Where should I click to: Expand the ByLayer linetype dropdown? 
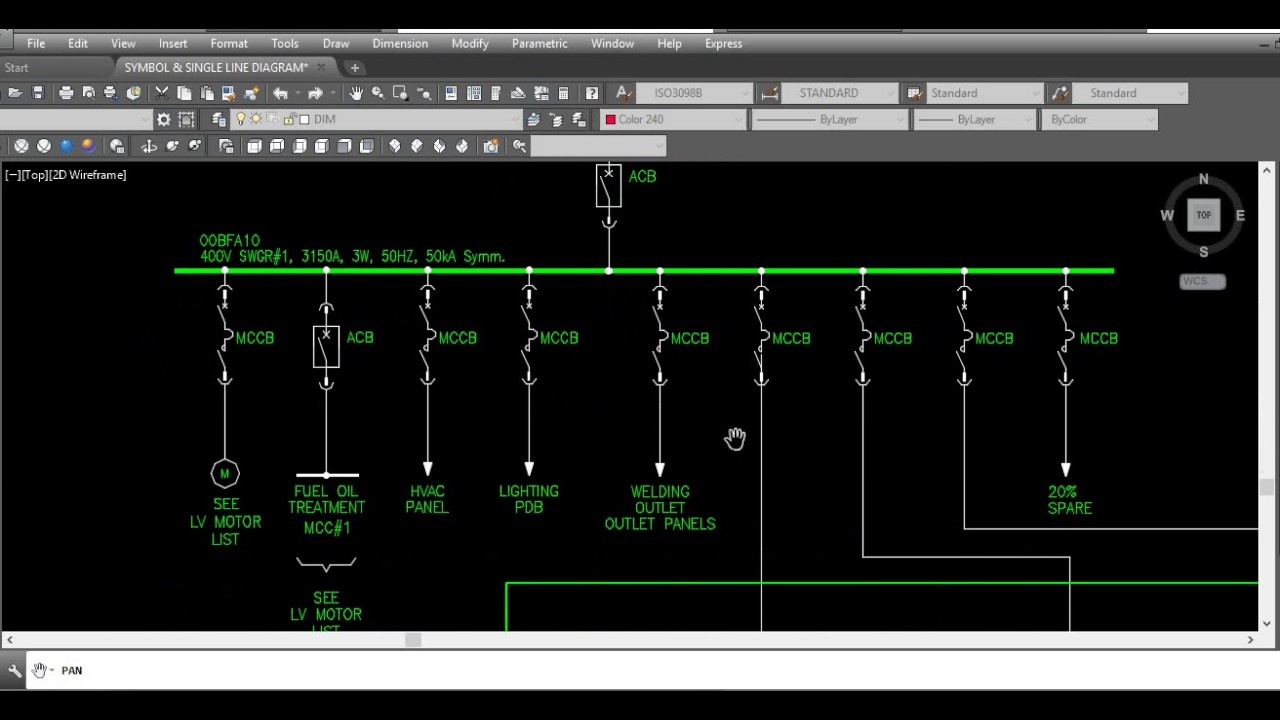897,119
